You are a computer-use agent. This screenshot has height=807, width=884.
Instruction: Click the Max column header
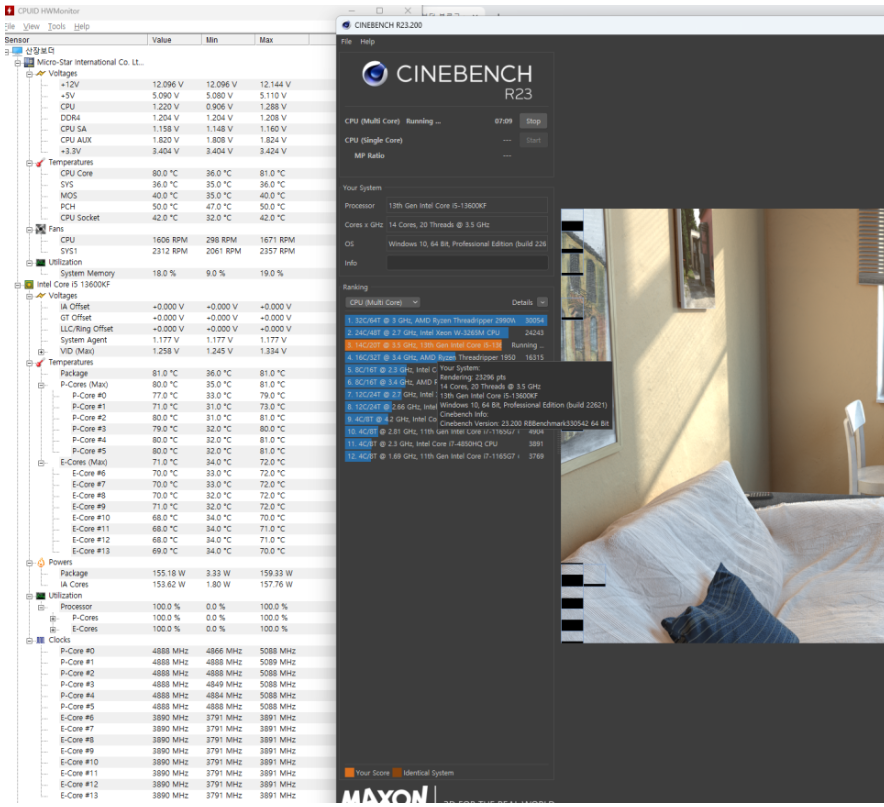(x=281, y=40)
